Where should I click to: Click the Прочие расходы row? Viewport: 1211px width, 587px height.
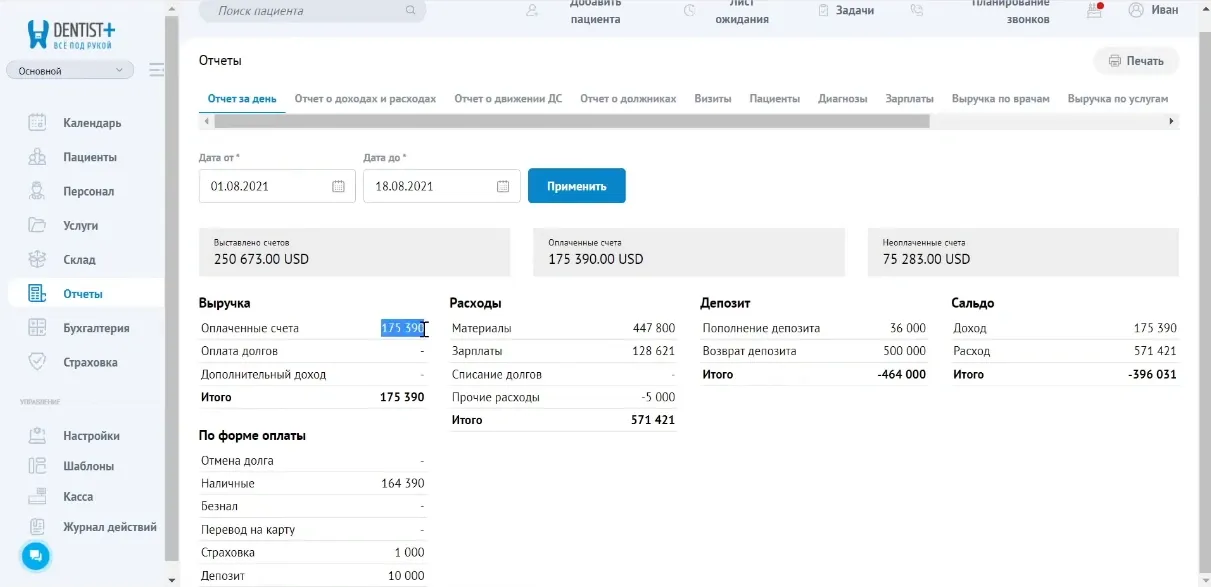point(563,397)
